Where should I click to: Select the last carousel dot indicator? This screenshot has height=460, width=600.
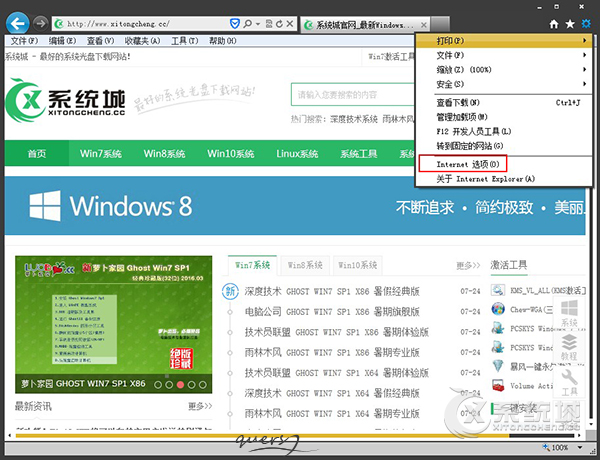(x=203, y=385)
